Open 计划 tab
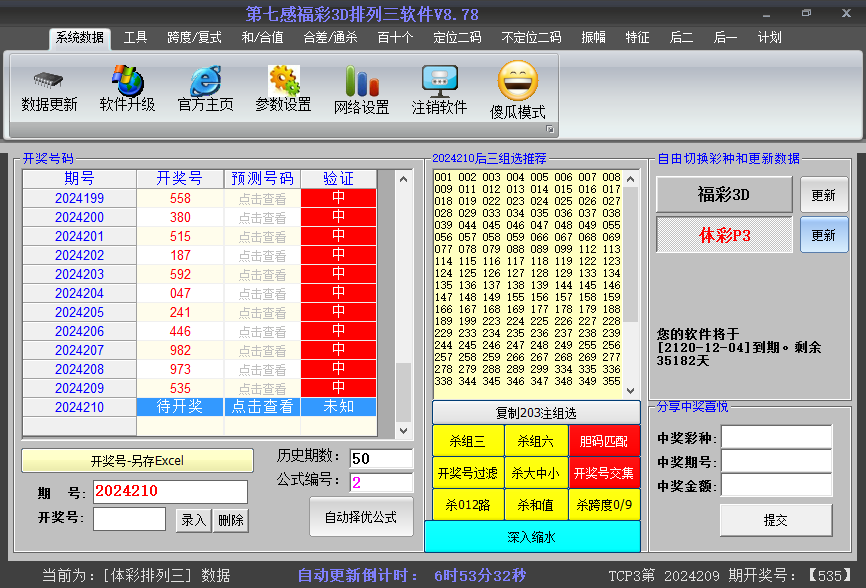Image resolution: width=866 pixels, height=588 pixels. (x=769, y=38)
